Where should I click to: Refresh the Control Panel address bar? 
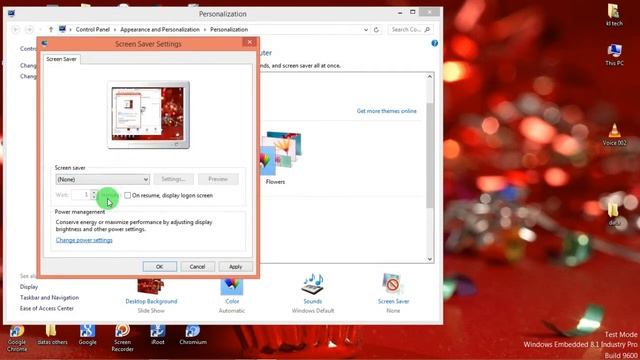(x=376, y=29)
